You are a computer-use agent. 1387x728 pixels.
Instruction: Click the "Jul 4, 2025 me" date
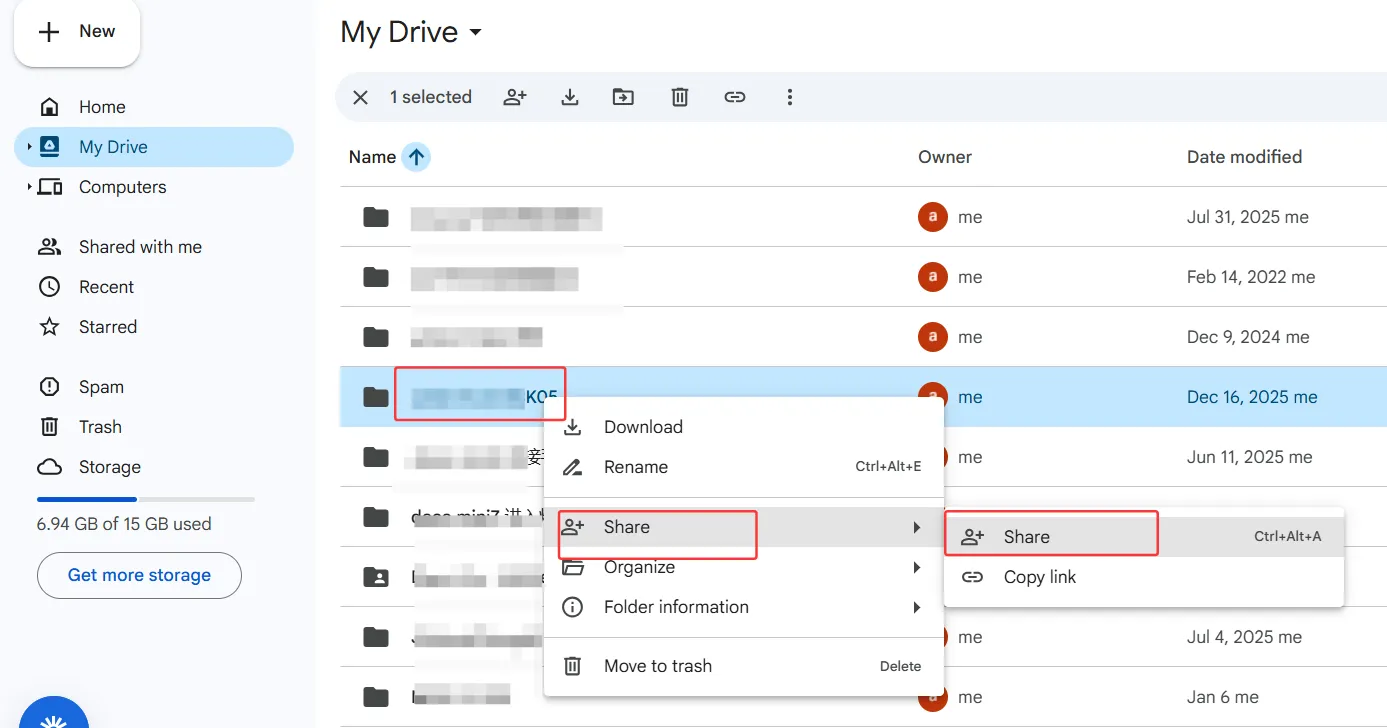click(1244, 637)
